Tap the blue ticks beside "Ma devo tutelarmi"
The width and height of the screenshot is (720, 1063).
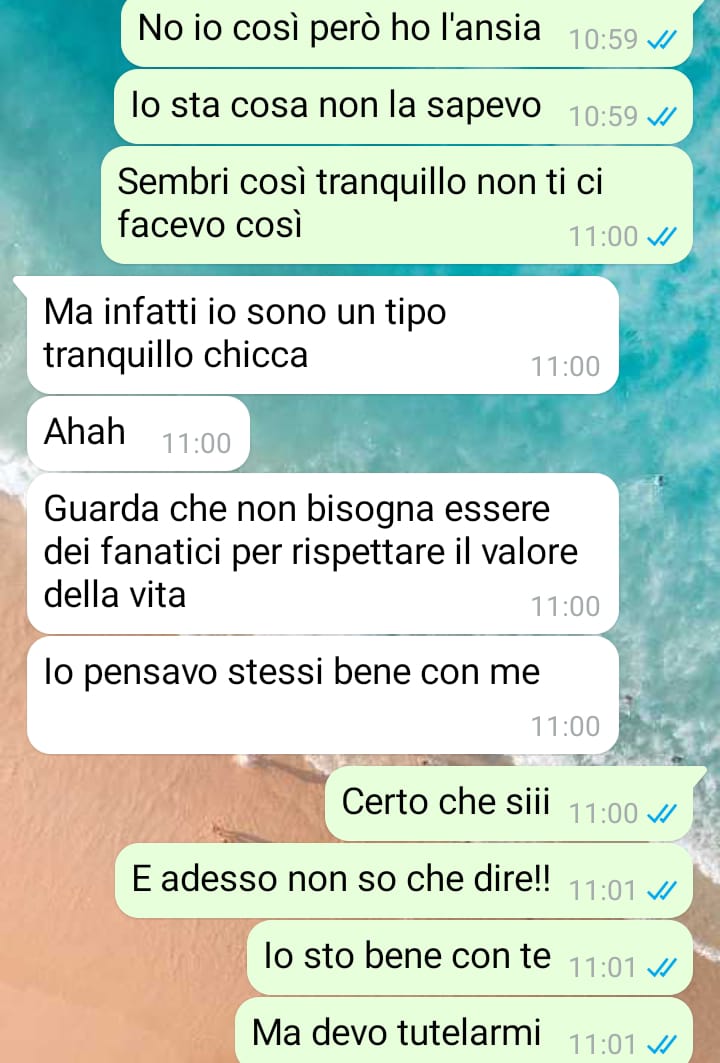661,1044
